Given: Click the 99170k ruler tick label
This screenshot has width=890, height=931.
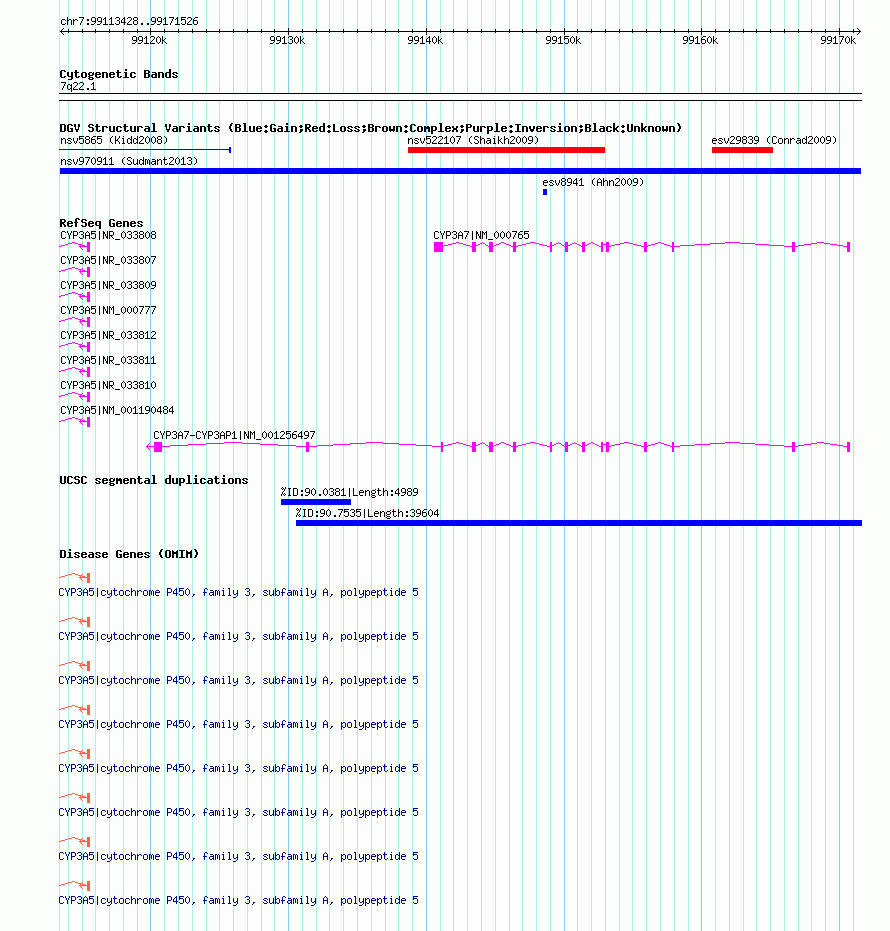Looking at the screenshot, I should click(838, 40).
